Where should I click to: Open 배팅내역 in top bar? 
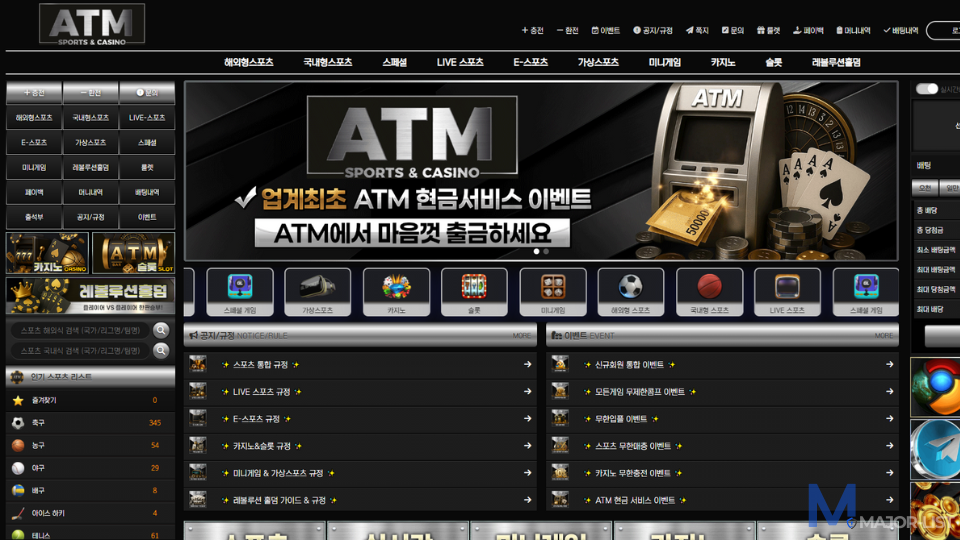coord(901,30)
